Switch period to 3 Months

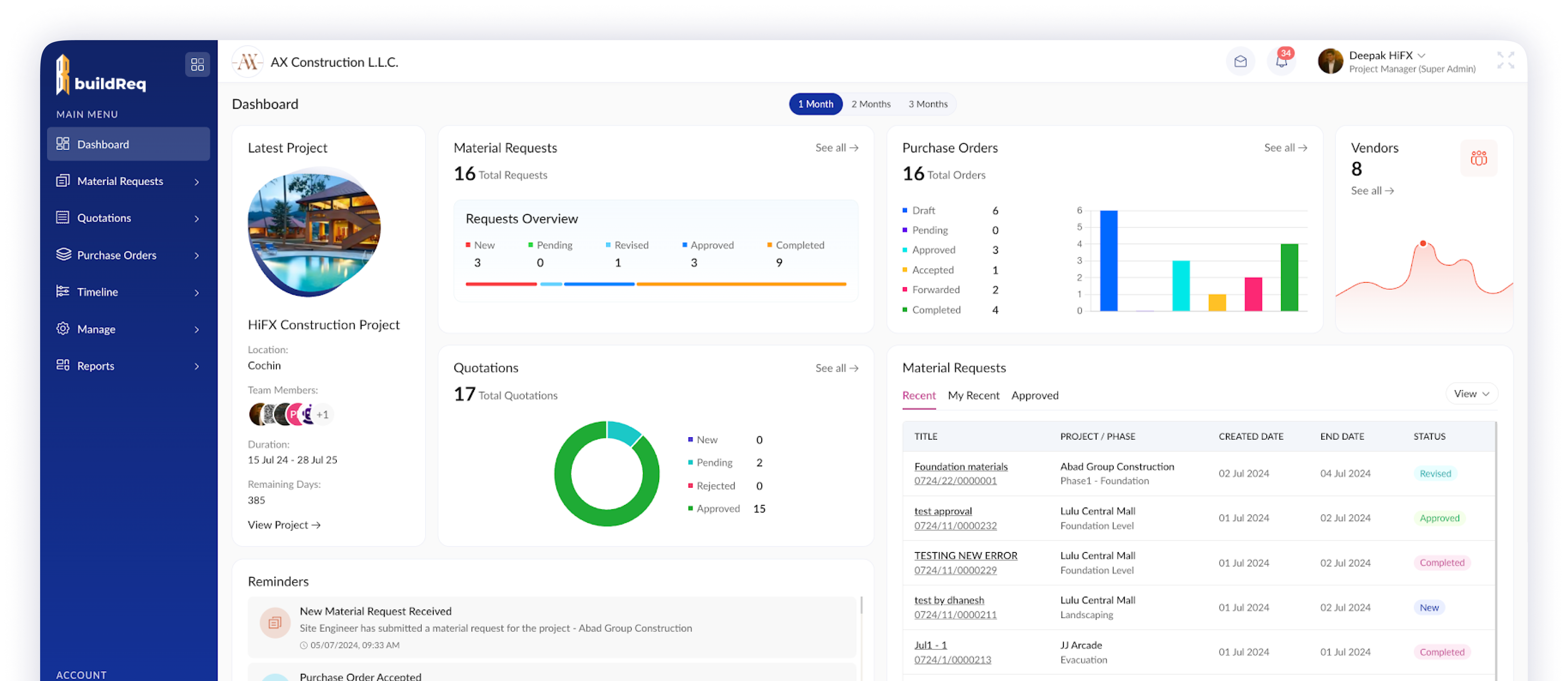point(927,104)
